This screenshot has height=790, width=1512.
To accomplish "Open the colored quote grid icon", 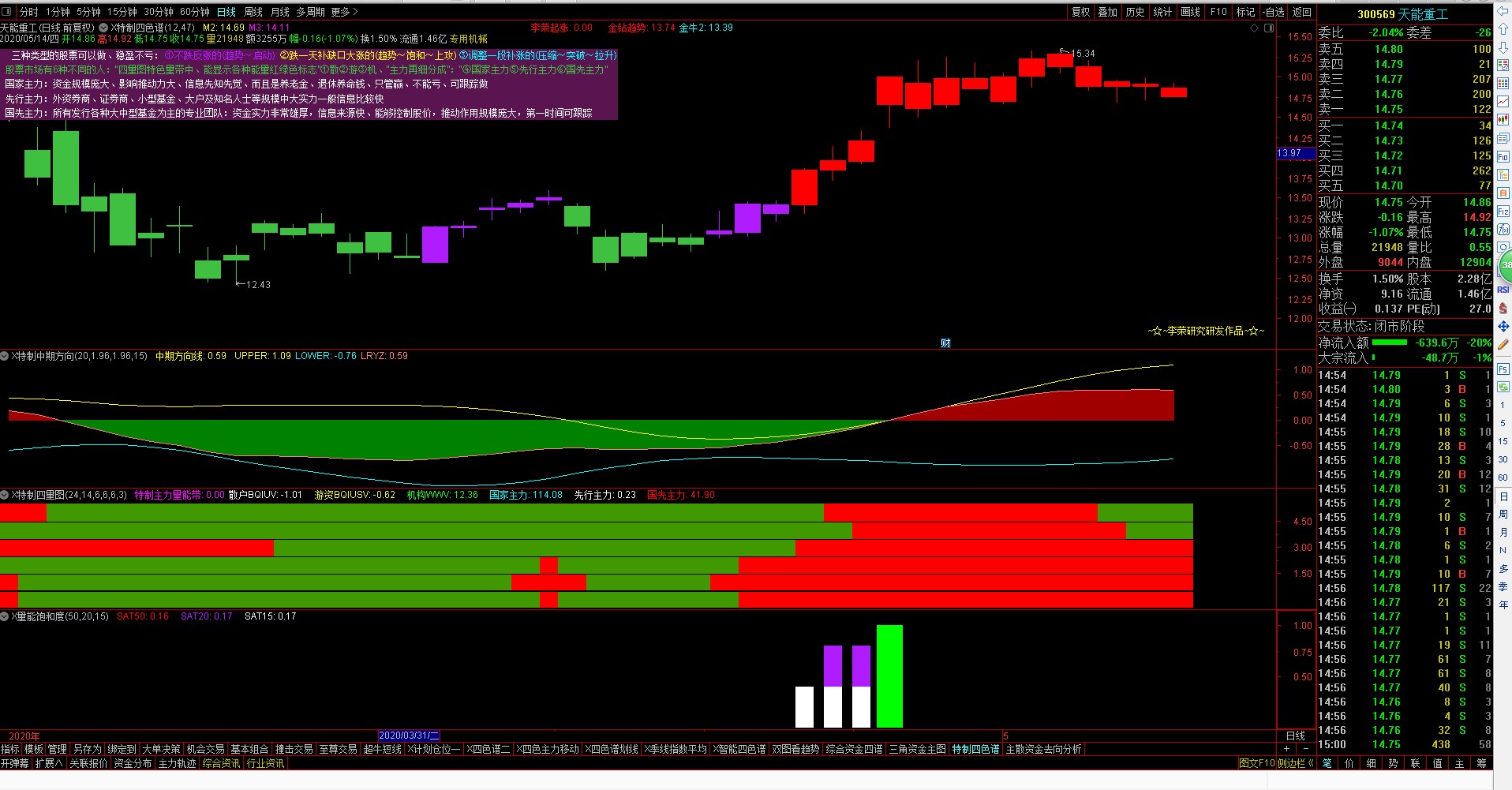I will click(x=1503, y=83).
